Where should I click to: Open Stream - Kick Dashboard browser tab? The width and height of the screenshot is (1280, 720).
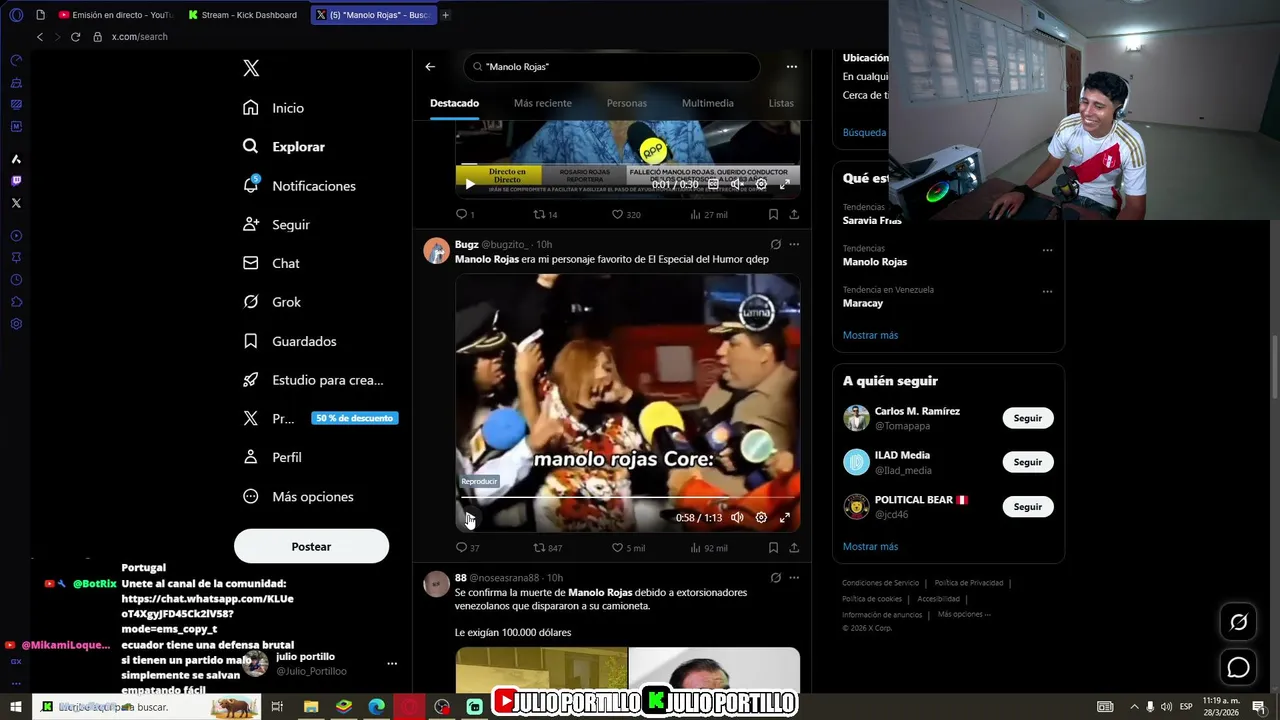tap(243, 15)
